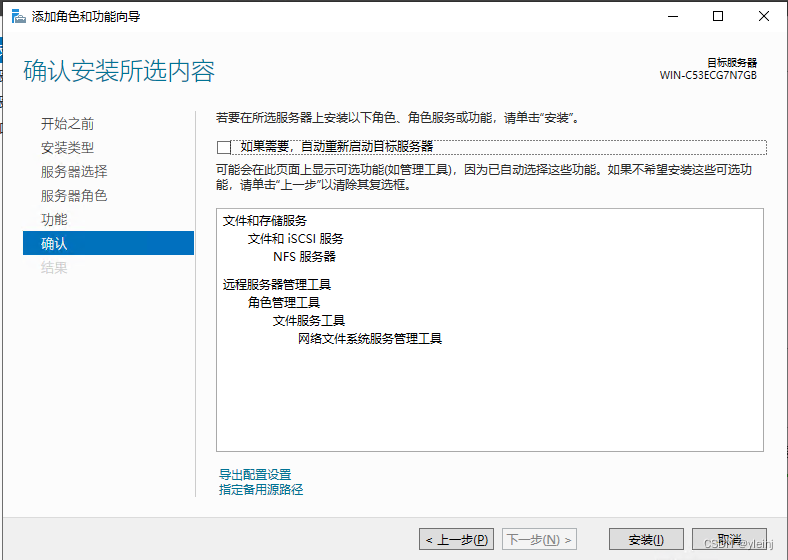Screen dimensions: 788x560
Task: Select the 文件服务工具 entry
Action: 309,321
